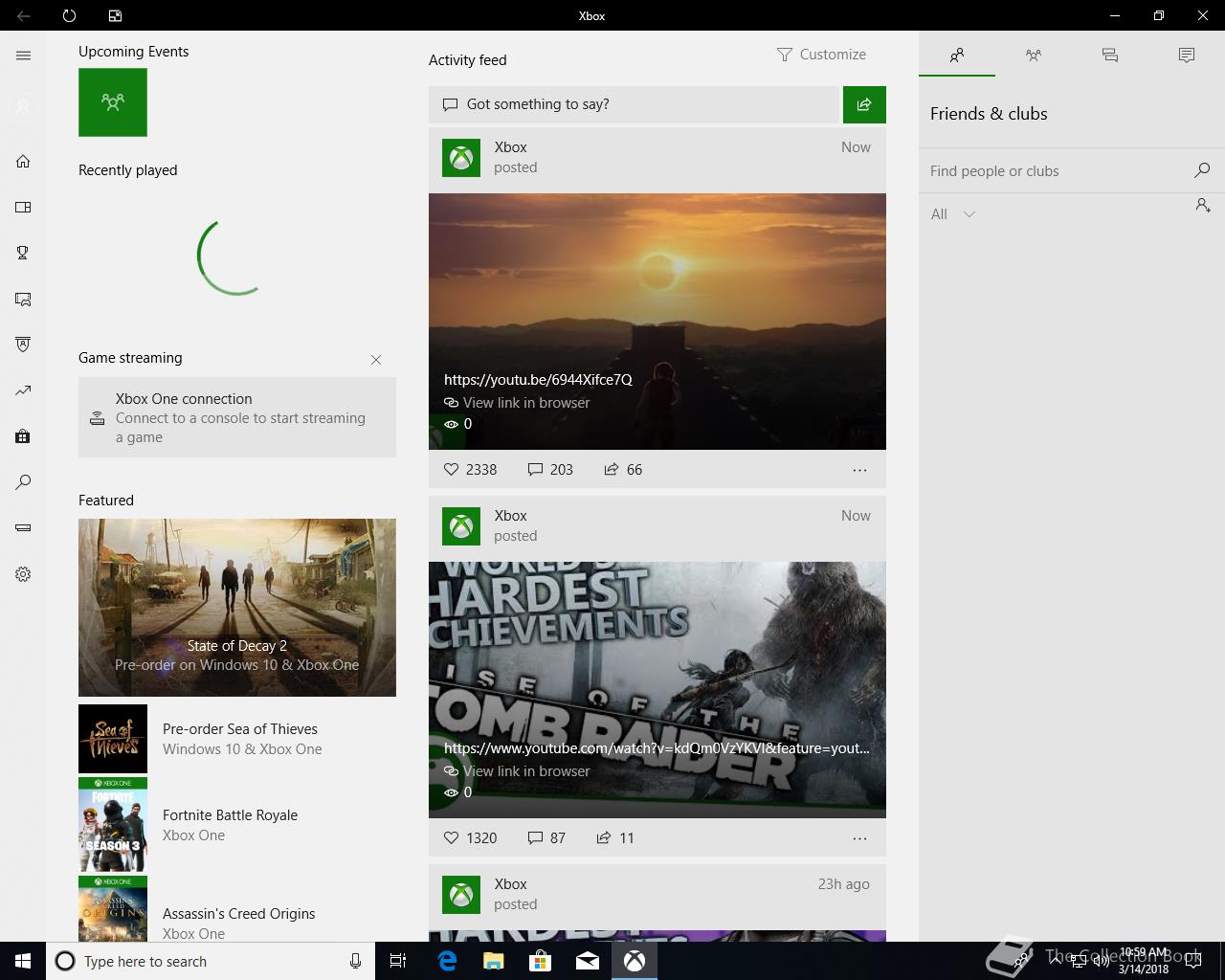Screen dimensions: 1225x980
Task: Open more options on first post
Action: click(x=859, y=470)
